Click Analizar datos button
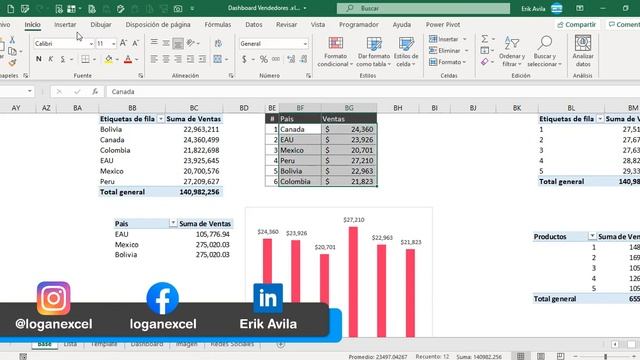 point(583,52)
